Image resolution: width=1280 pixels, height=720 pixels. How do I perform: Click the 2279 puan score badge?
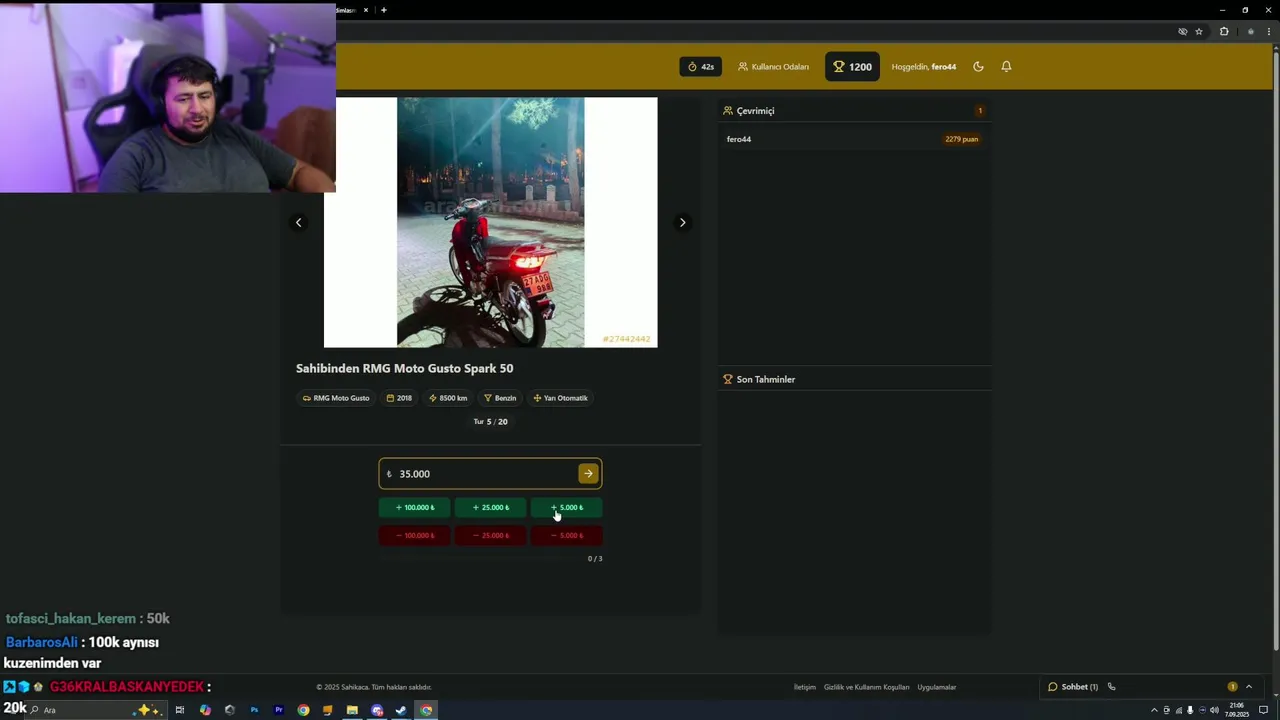coord(961,139)
